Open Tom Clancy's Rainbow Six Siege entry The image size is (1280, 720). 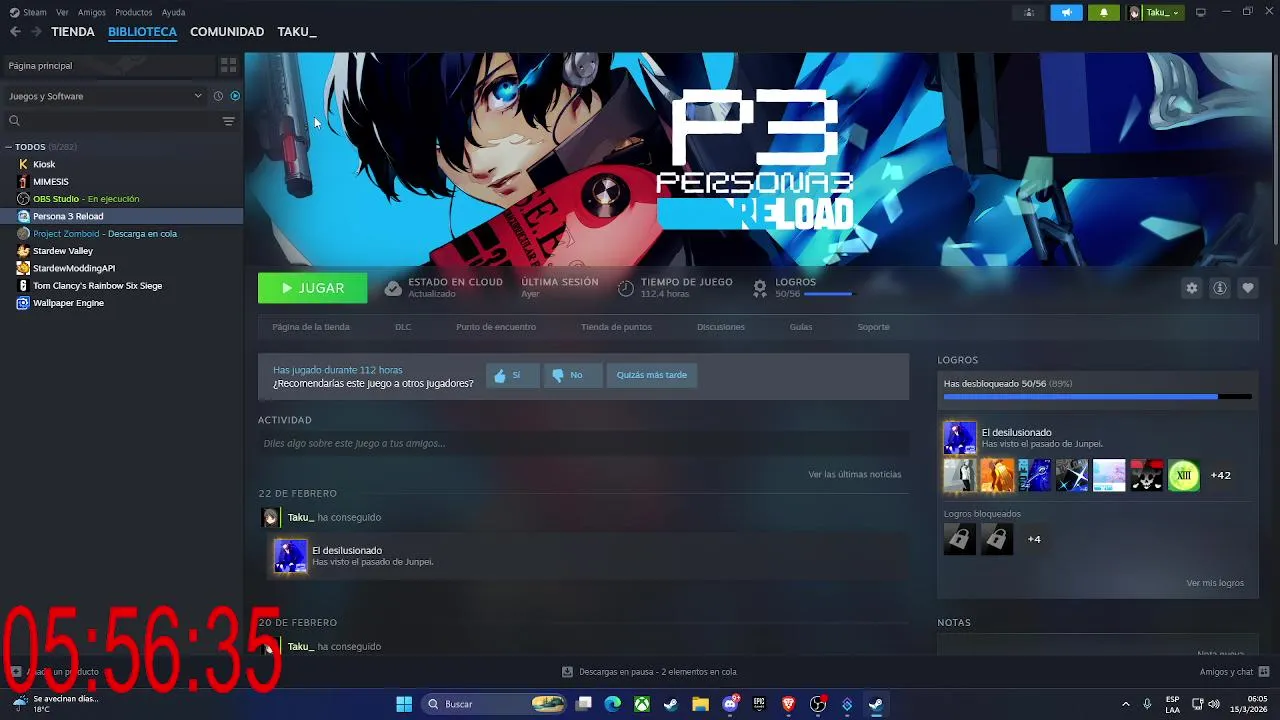pos(97,286)
